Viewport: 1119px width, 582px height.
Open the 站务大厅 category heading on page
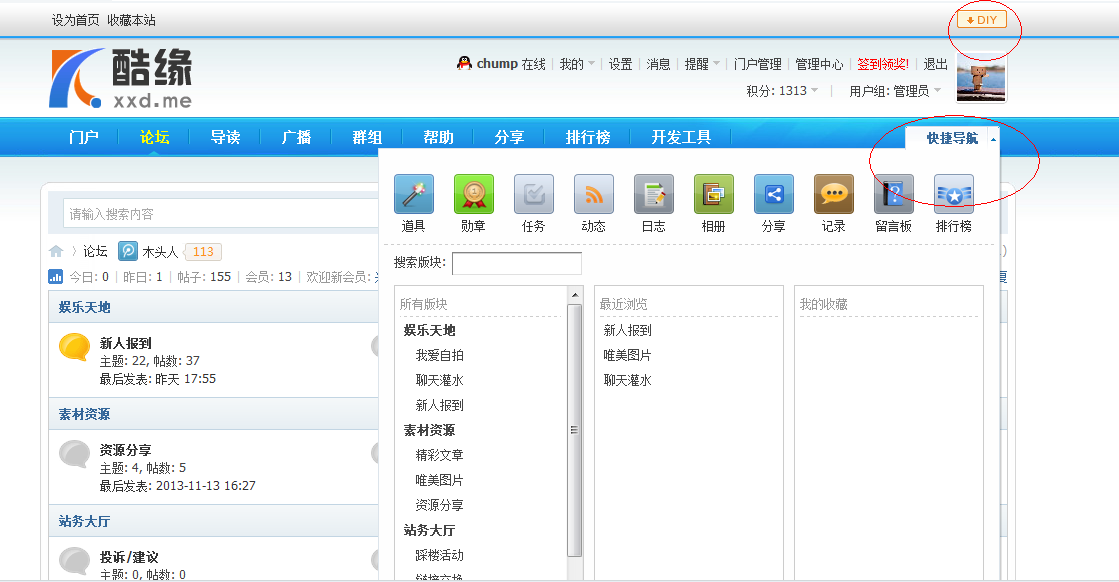tap(84, 521)
